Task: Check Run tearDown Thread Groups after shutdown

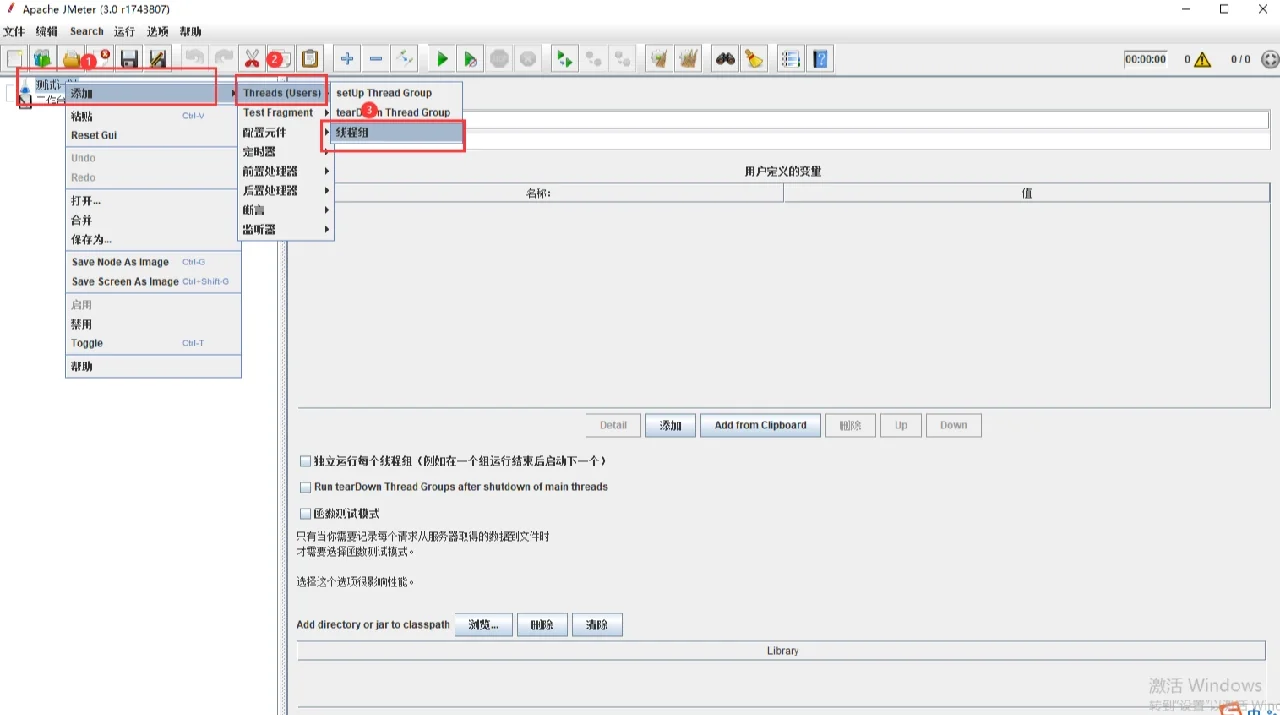Action: pyautogui.click(x=305, y=487)
